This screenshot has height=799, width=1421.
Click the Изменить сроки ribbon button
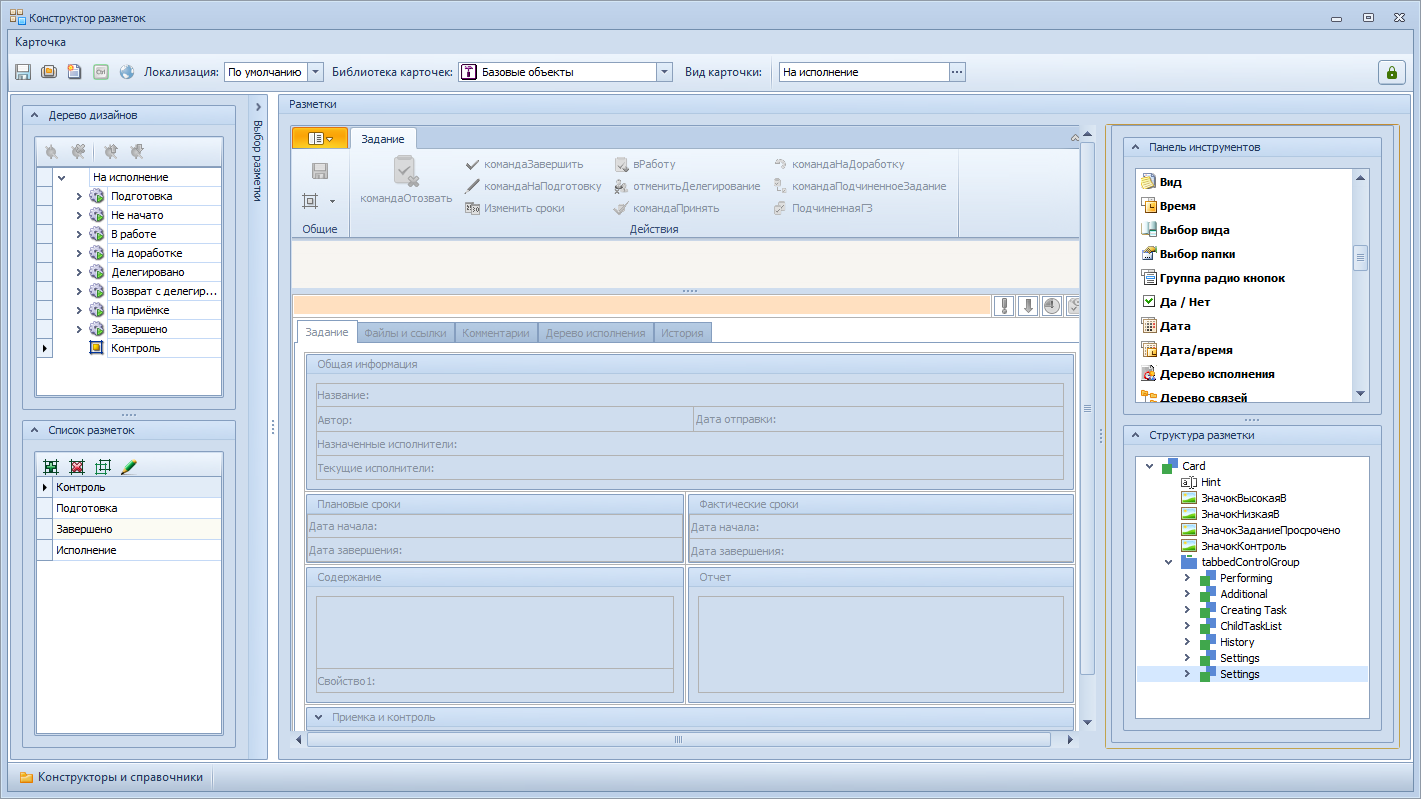[x=515, y=208]
